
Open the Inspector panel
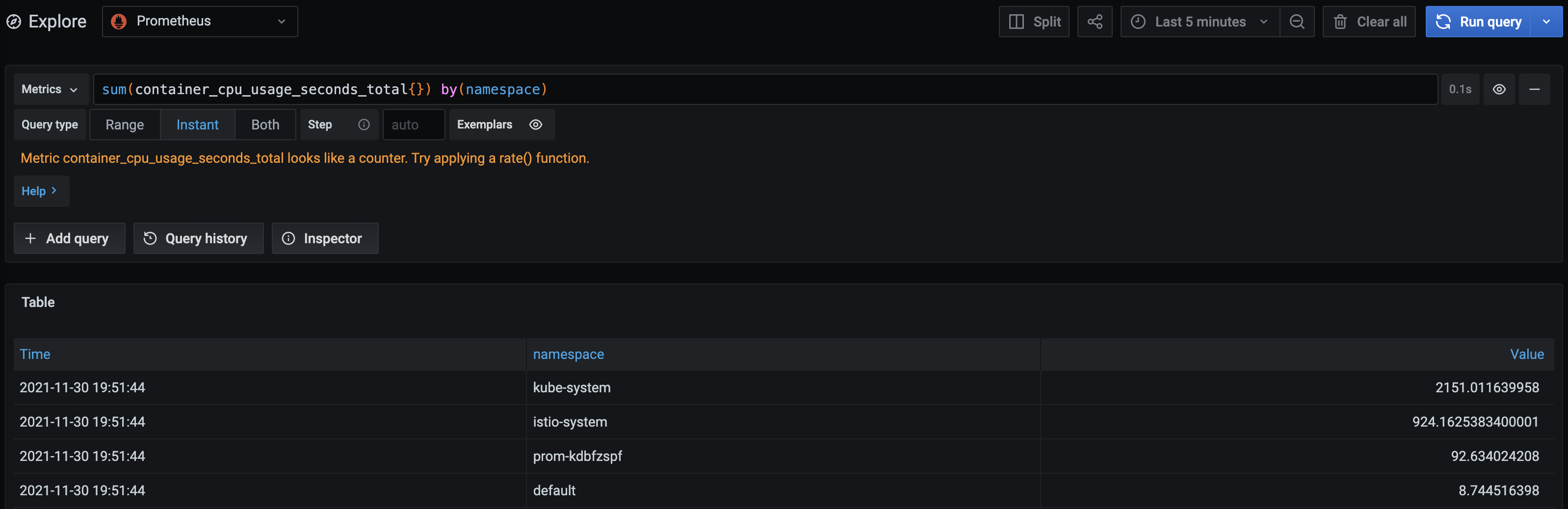point(324,238)
